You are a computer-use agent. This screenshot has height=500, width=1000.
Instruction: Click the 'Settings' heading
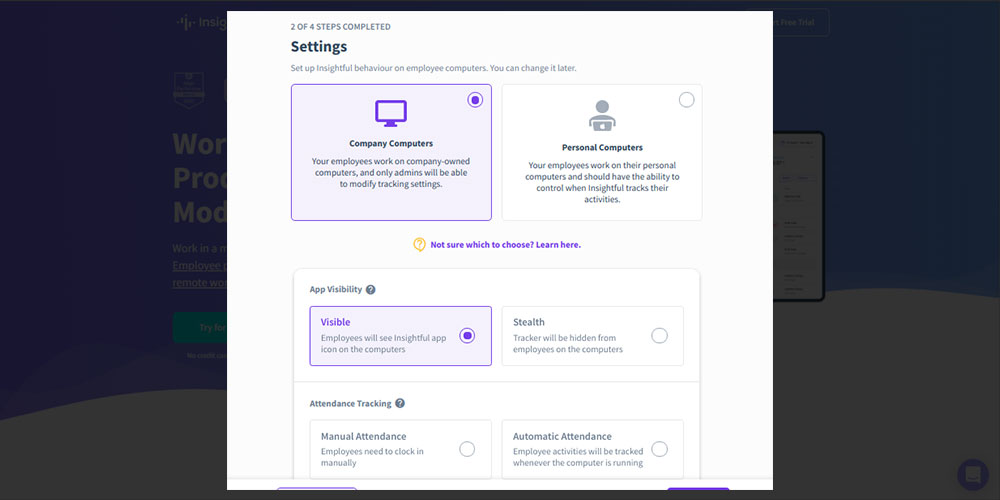pyautogui.click(x=319, y=47)
